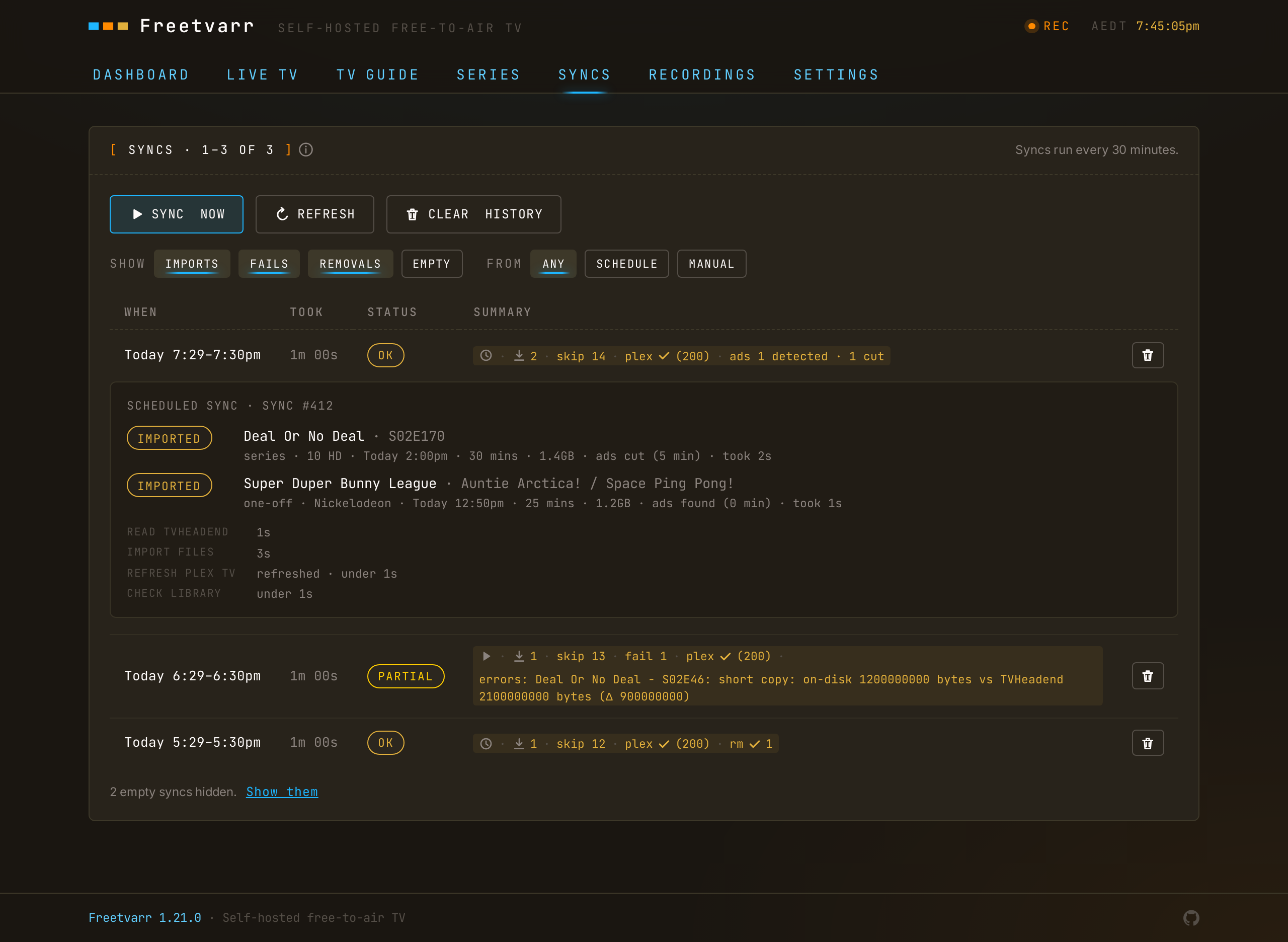The width and height of the screenshot is (1288, 942).
Task: Delete the 7:29-7:30pm sync with its trash icon
Action: (x=1147, y=355)
